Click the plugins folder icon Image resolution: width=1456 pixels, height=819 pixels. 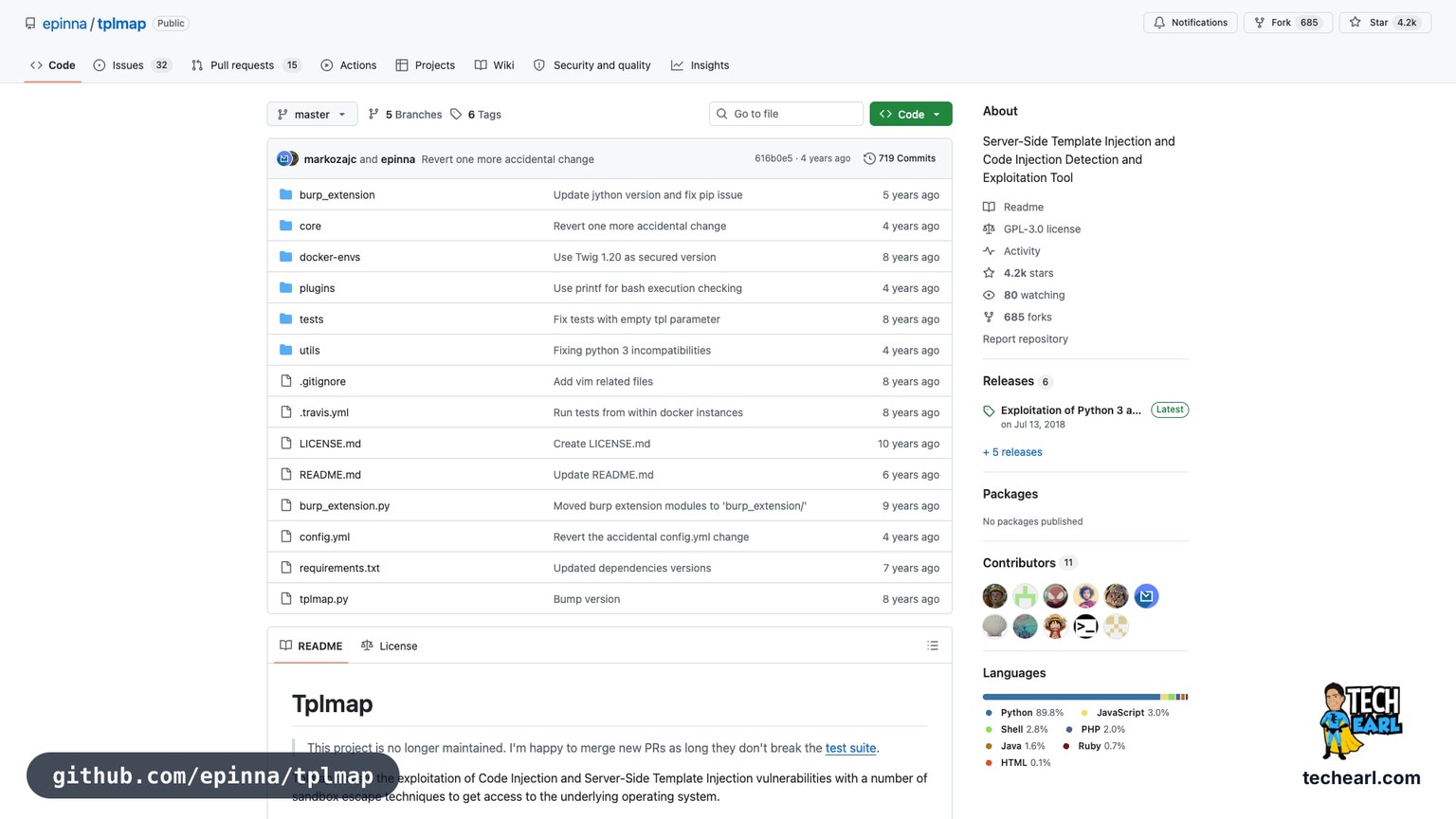[285, 288]
